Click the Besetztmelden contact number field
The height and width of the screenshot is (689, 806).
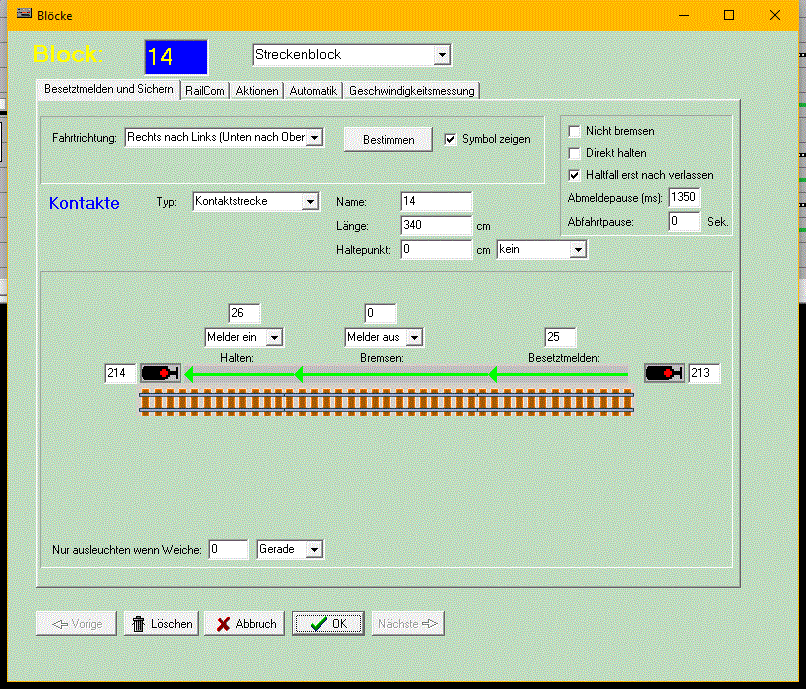pos(560,337)
